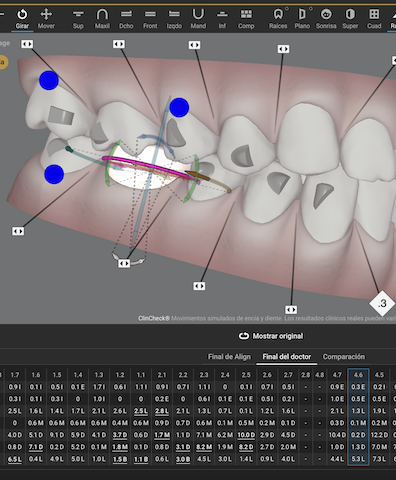
Task: Toggle Raíces roots display
Action: pyautogui.click(x=278, y=19)
